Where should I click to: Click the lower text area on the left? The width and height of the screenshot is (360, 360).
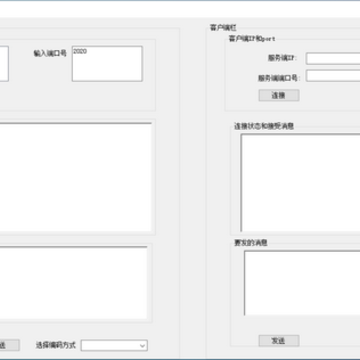tap(73, 283)
